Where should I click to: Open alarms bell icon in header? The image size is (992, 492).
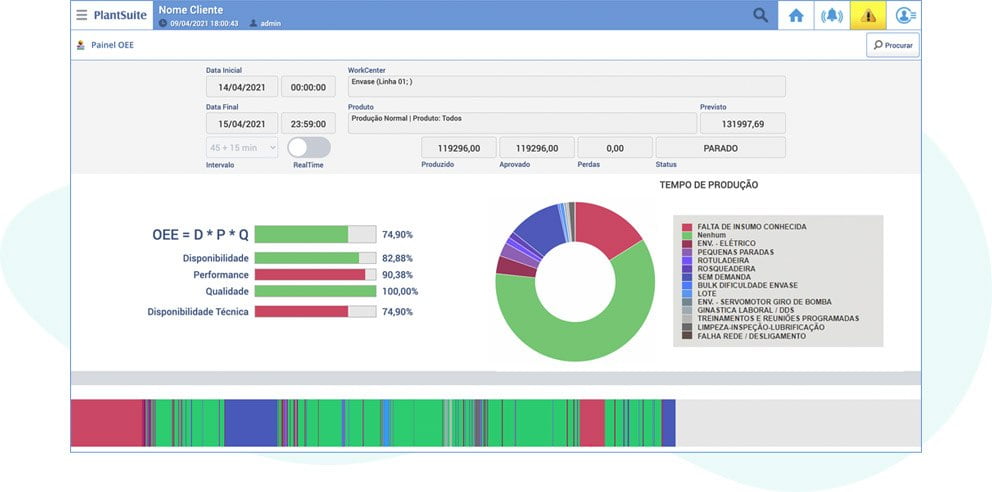[x=832, y=15]
